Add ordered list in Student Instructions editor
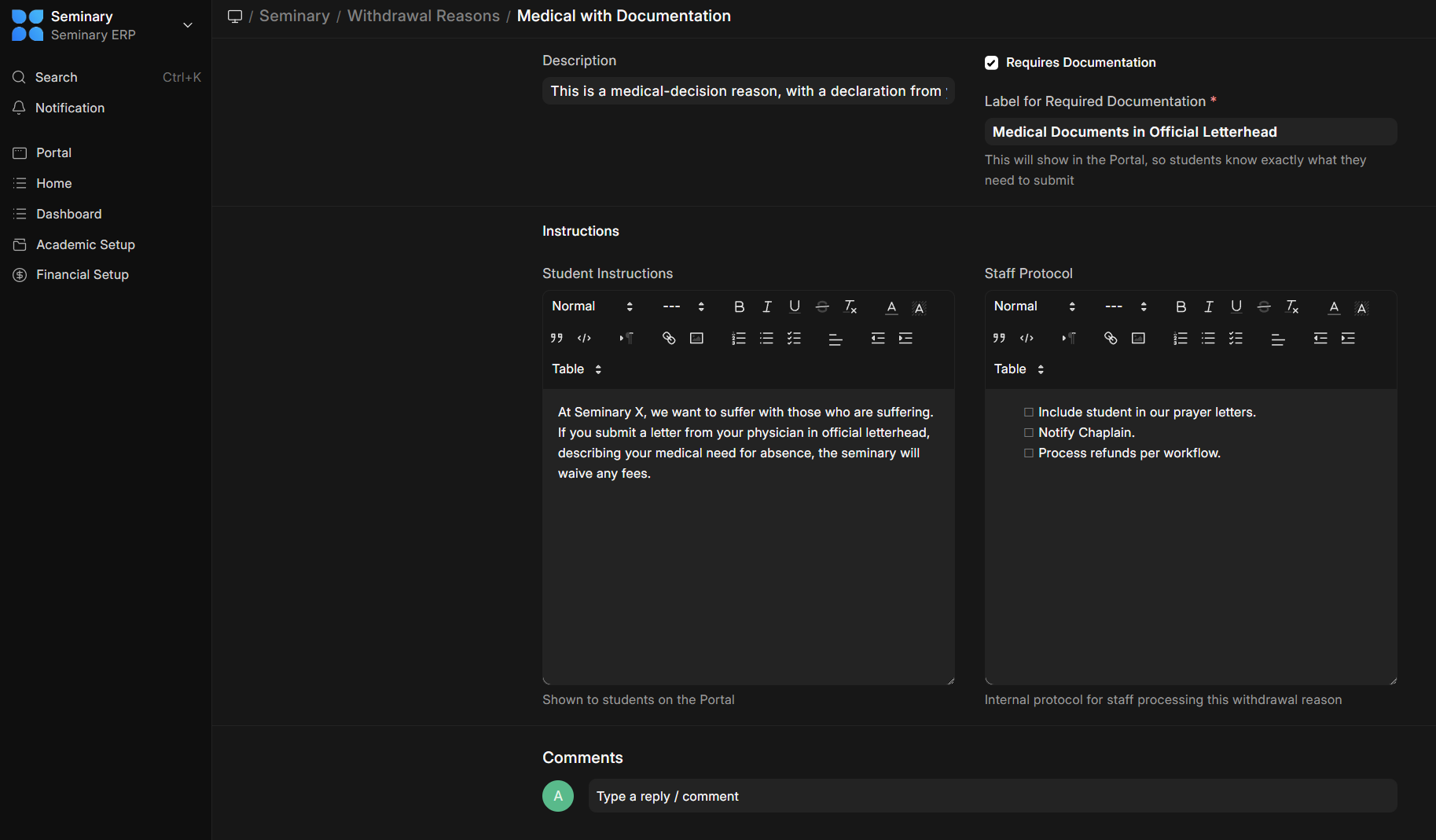This screenshot has height=840, width=1436. [x=739, y=338]
